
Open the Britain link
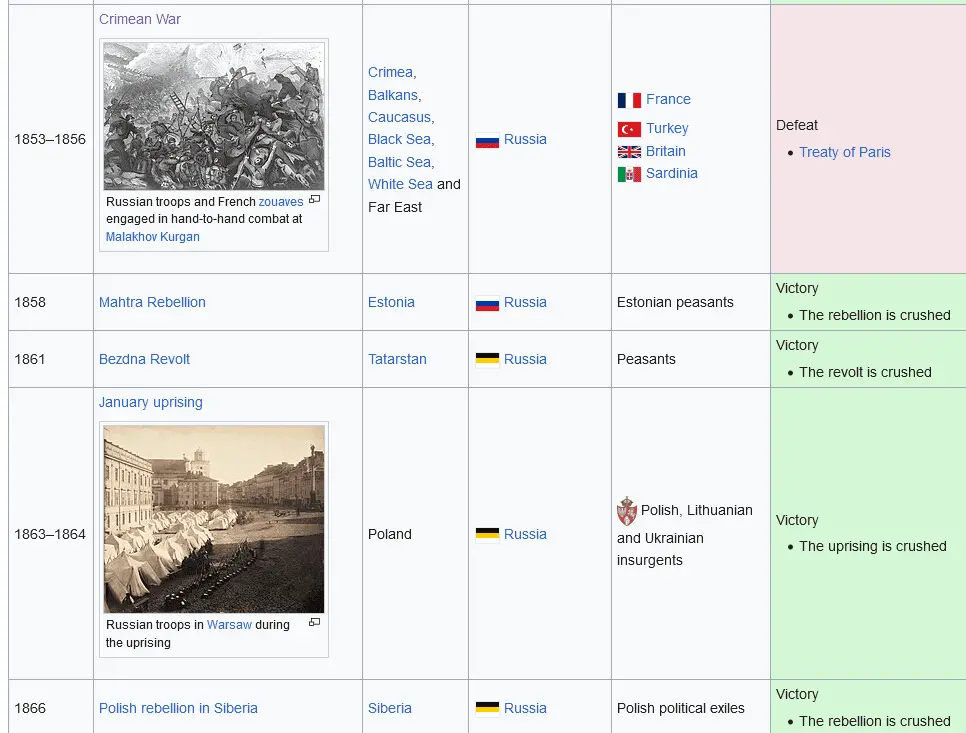click(666, 151)
